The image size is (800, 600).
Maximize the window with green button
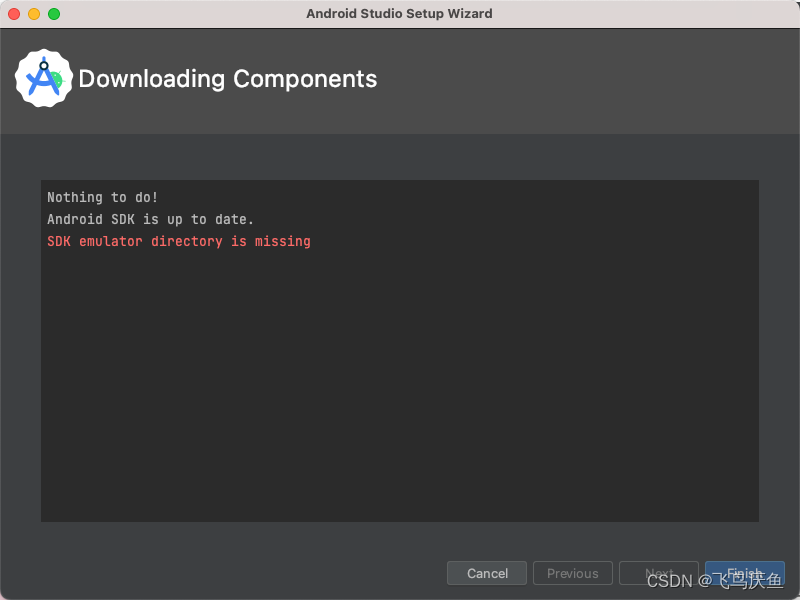[x=54, y=14]
